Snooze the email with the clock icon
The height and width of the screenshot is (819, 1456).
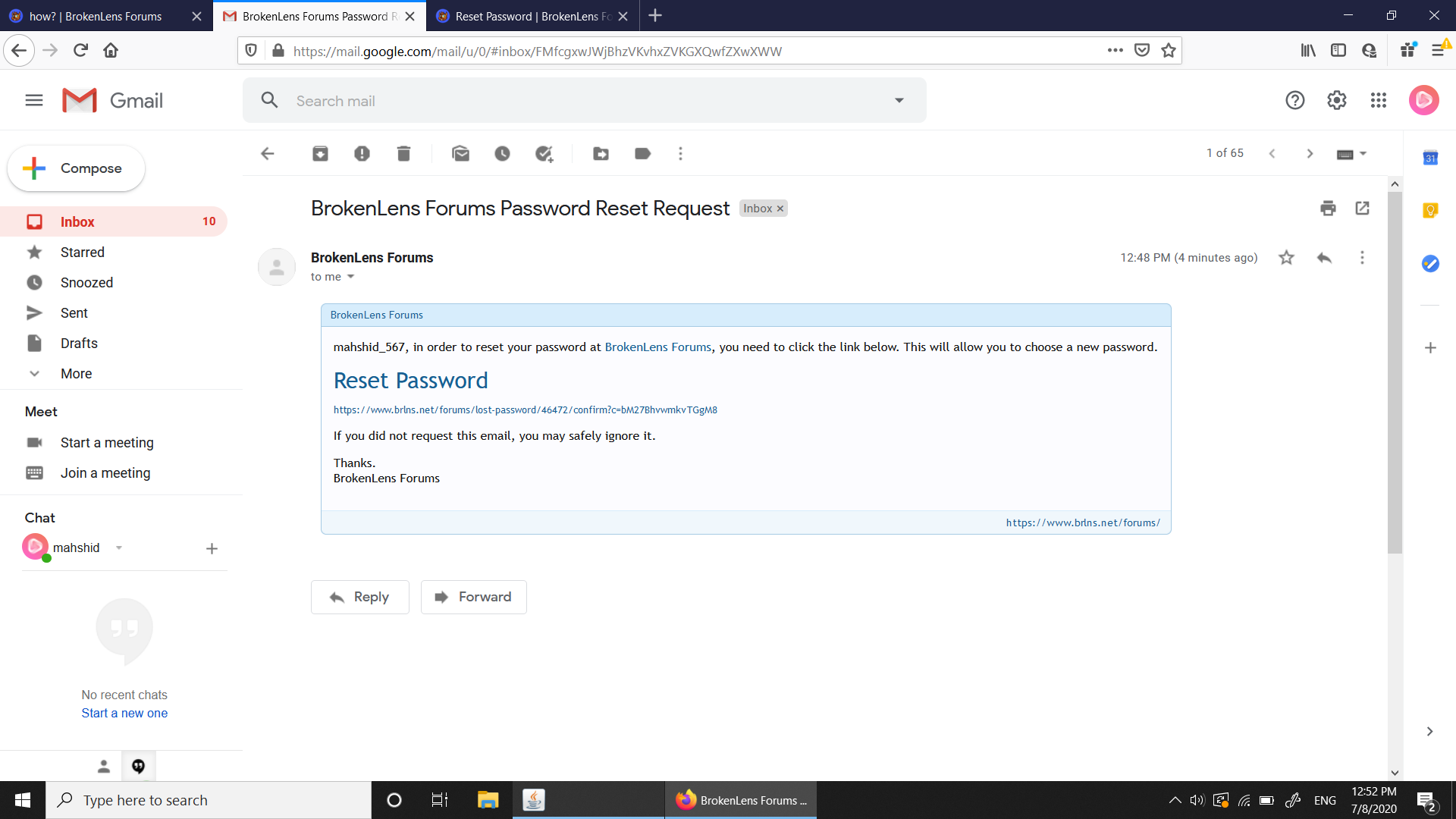[x=502, y=154]
